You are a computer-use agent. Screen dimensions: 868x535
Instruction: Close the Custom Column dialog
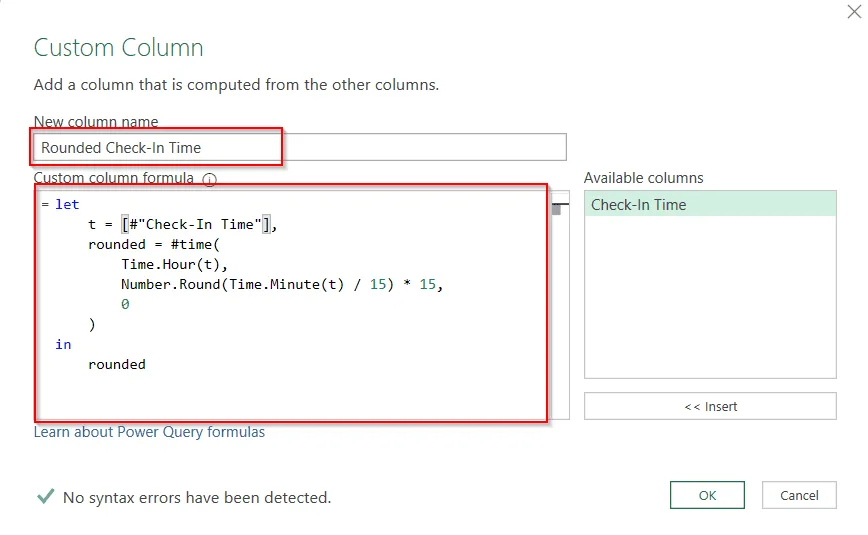click(x=854, y=11)
